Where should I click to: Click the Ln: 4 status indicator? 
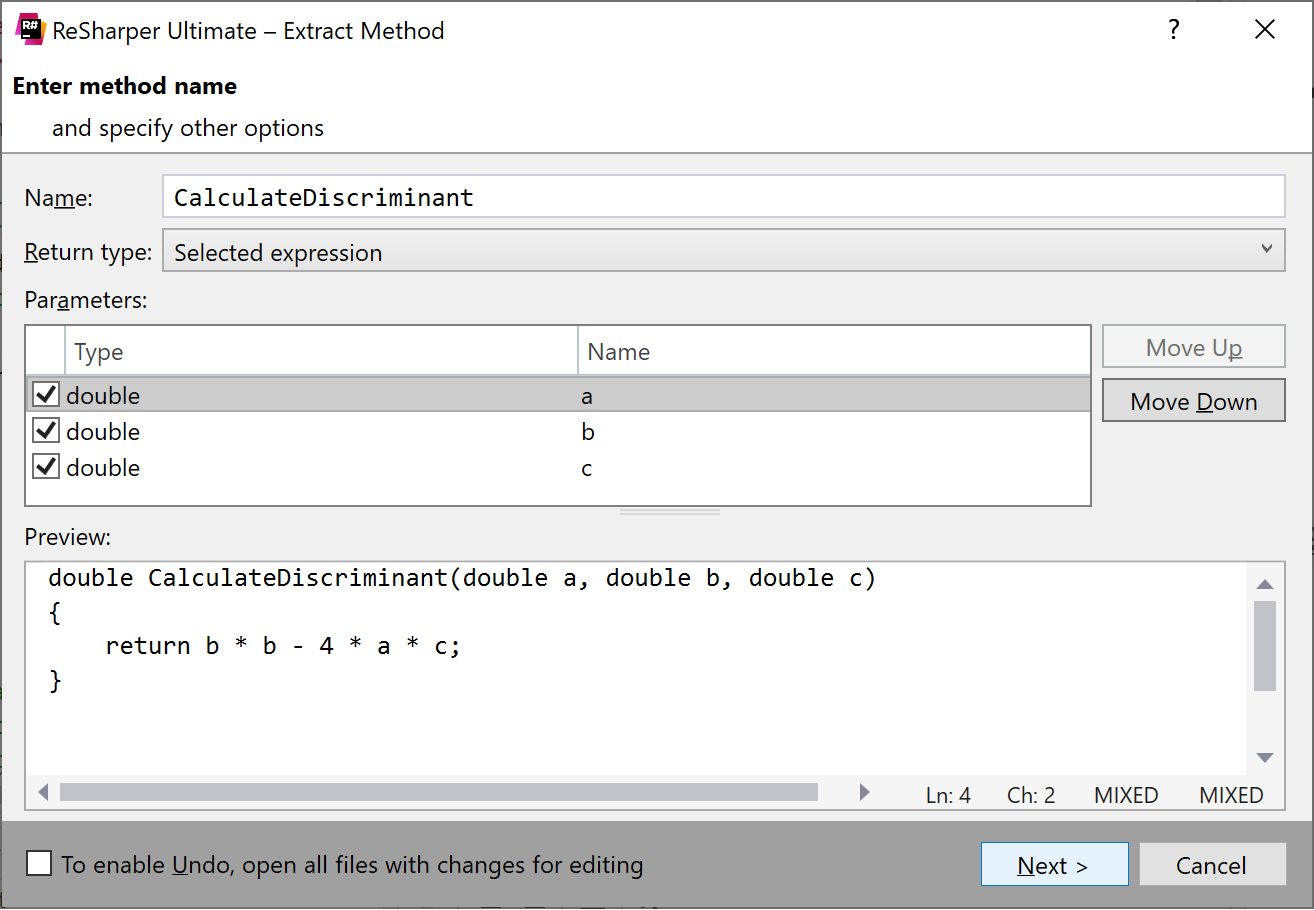[x=947, y=794]
